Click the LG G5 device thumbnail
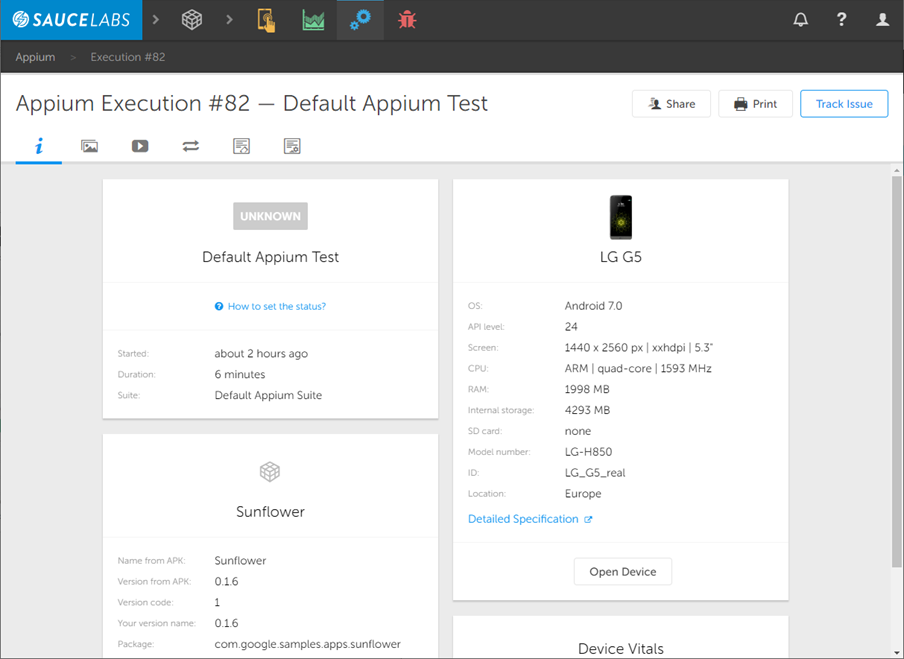Screen dimensions: 904x659 621,217
